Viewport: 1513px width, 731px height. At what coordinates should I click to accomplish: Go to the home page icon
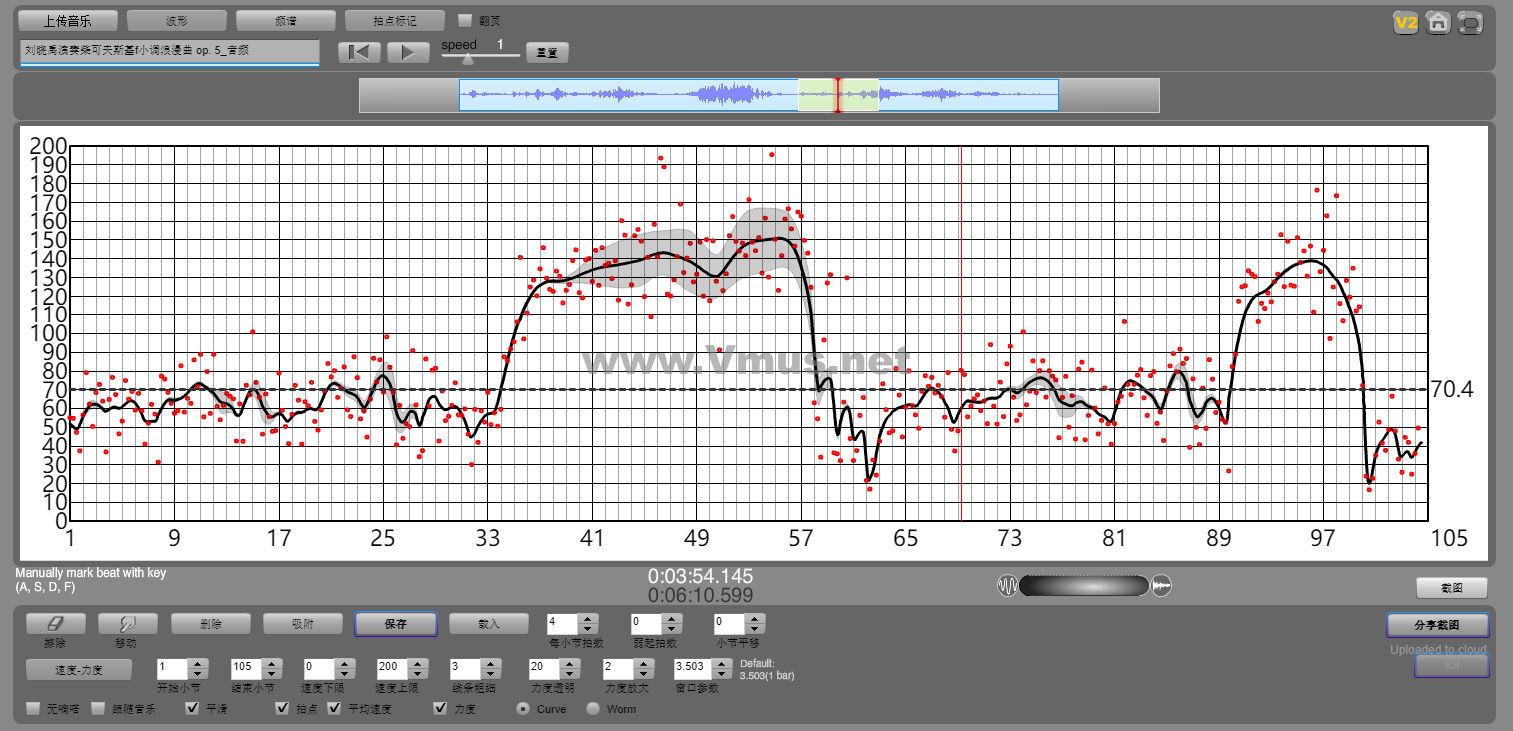pyautogui.click(x=1438, y=22)
